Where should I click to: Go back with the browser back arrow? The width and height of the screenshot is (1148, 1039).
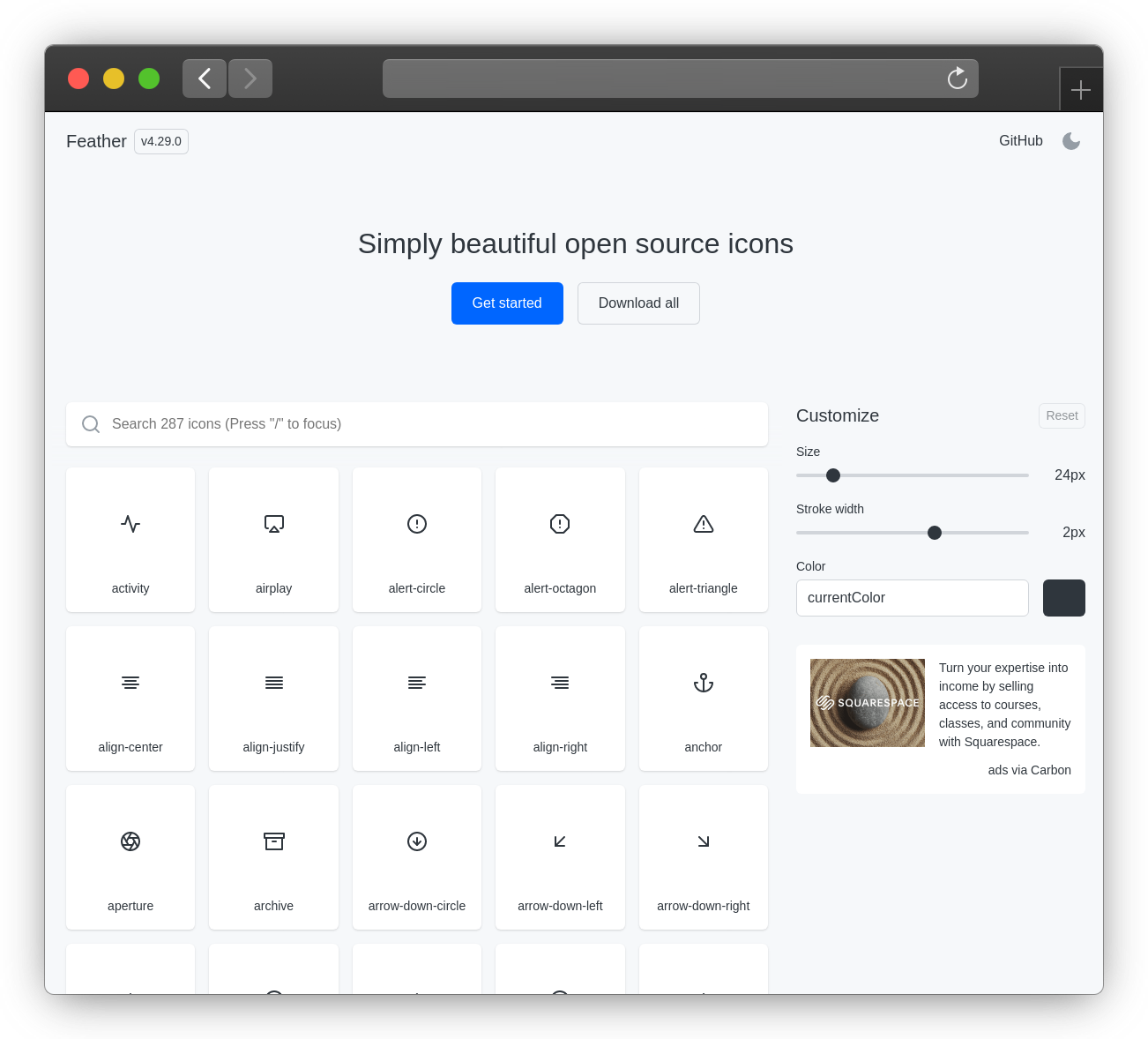[205, 78]
